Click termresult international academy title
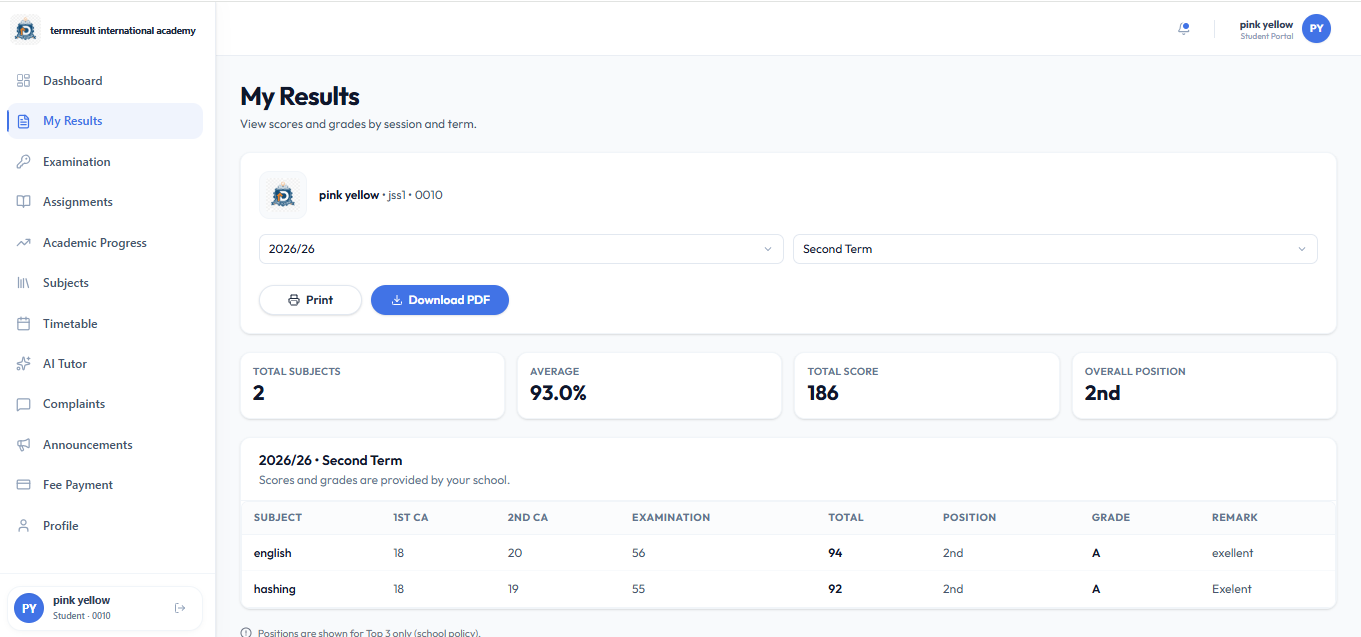 click(123, 31)
